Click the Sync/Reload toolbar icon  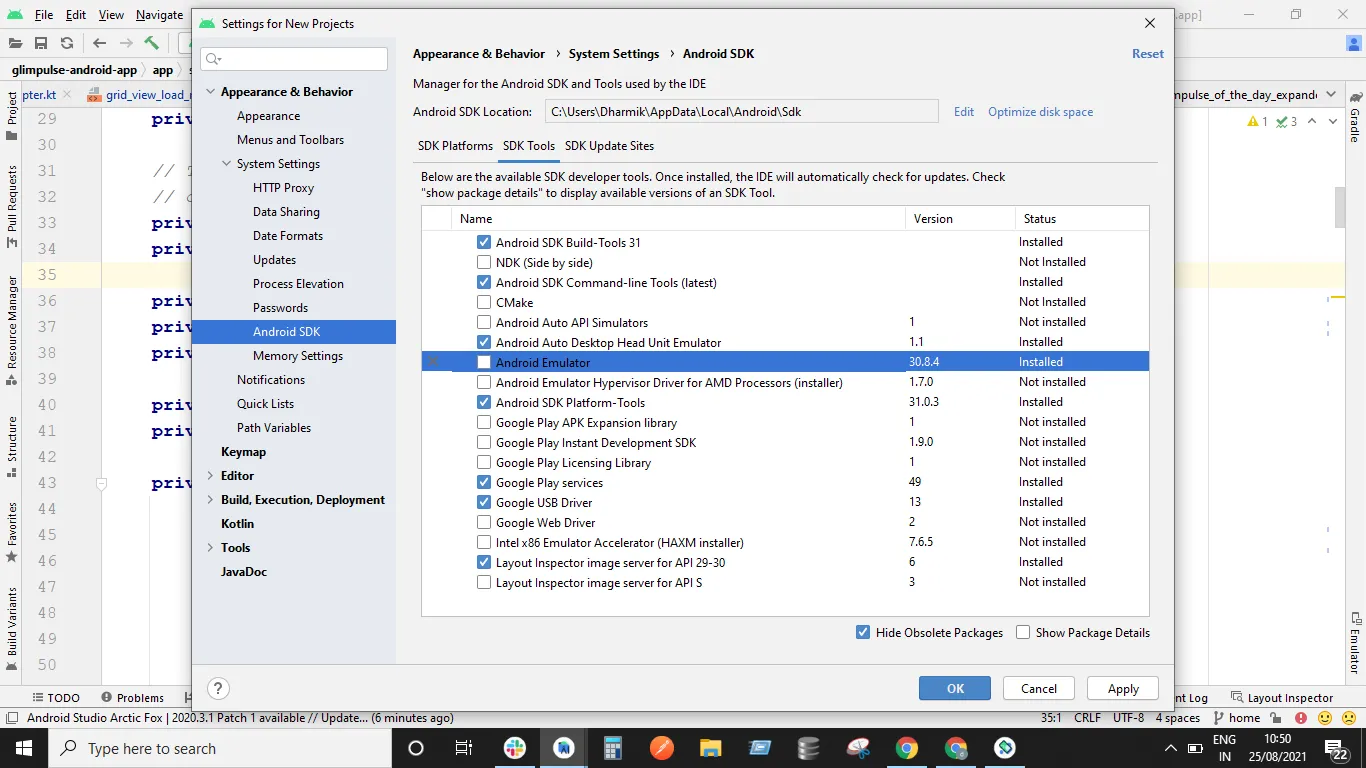coord(67,43)
